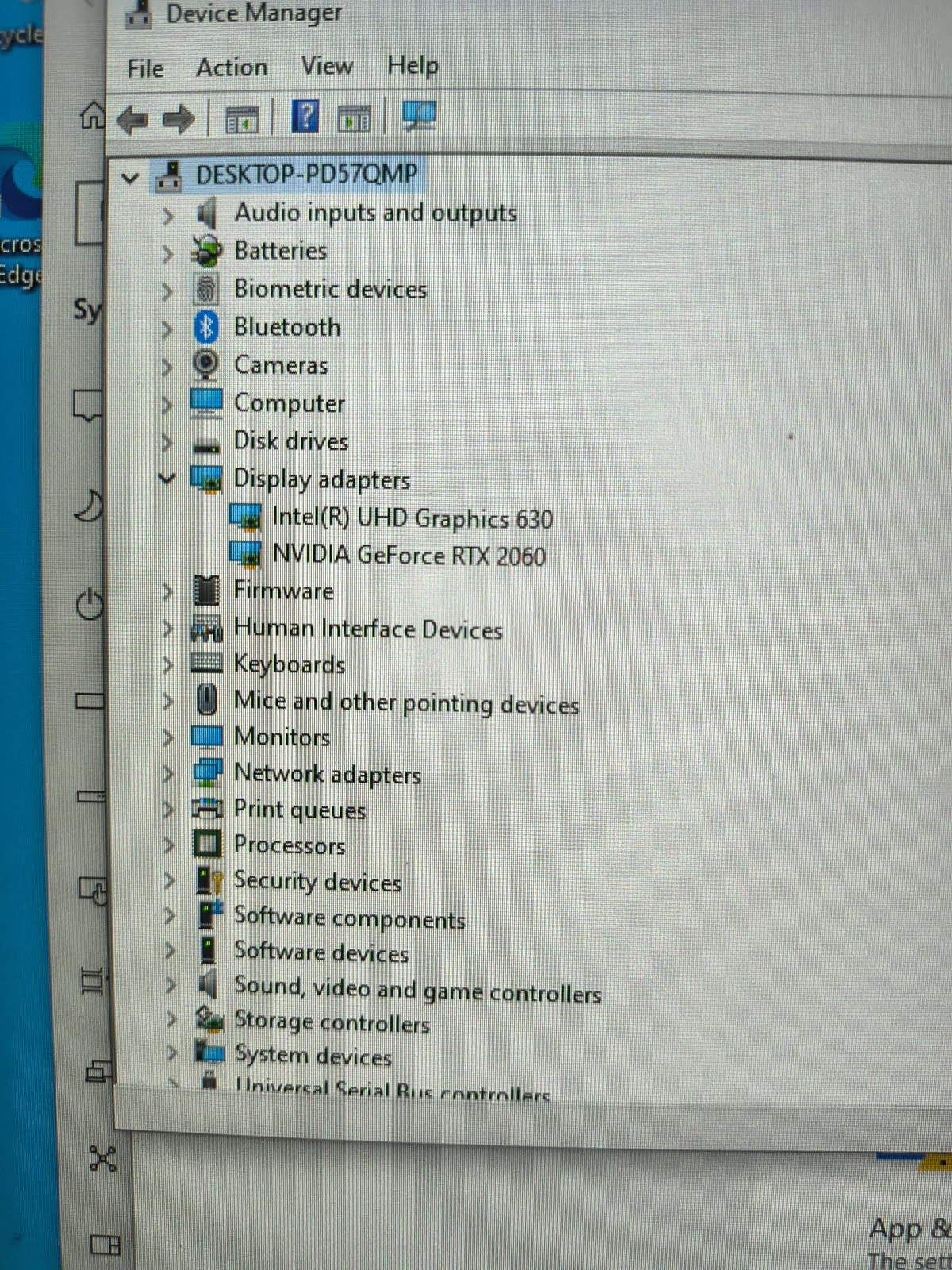Click the Display adapters icon

click(x=207, y=479)
